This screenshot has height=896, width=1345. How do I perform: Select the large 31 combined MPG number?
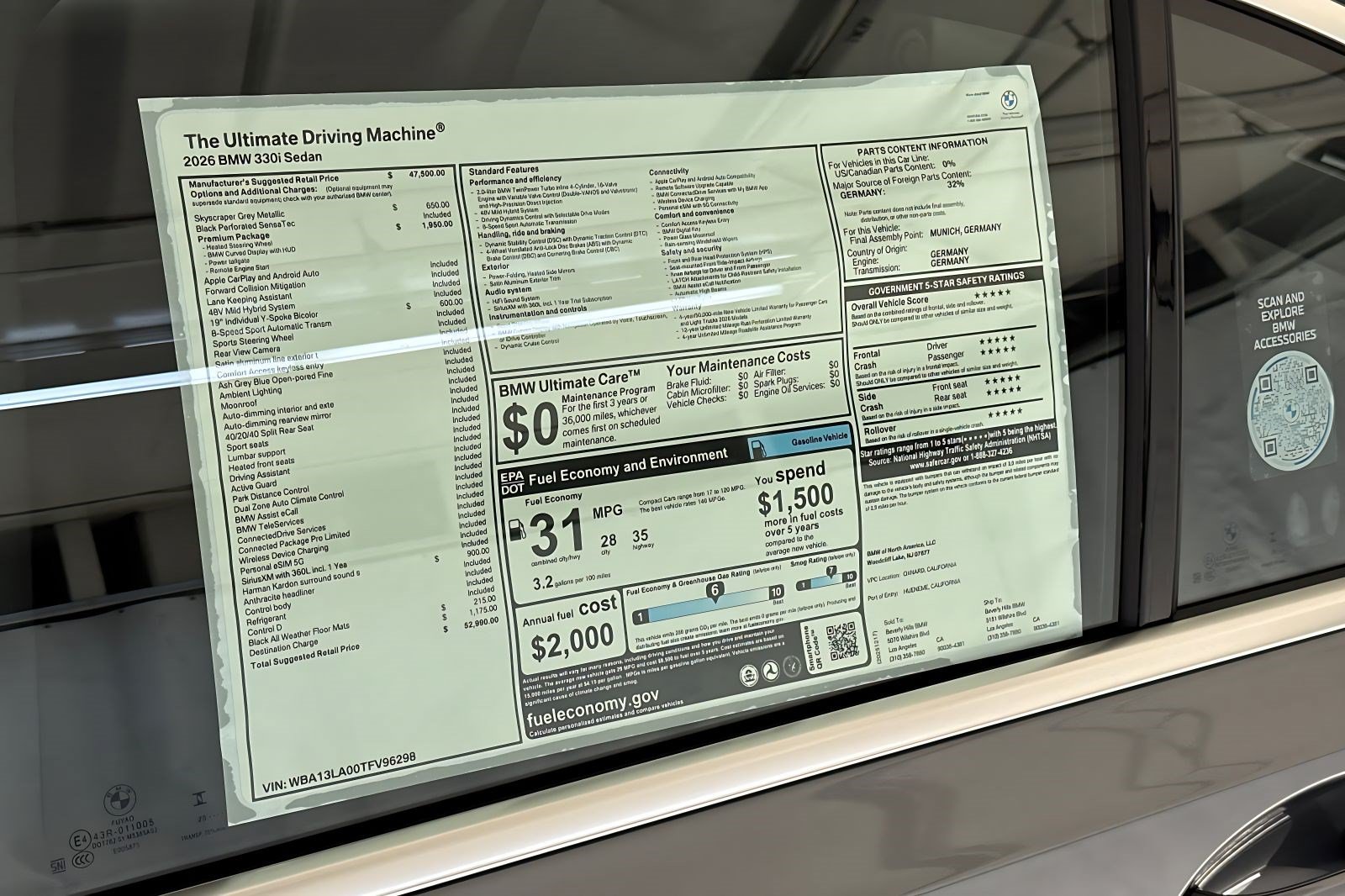(558, 535)
